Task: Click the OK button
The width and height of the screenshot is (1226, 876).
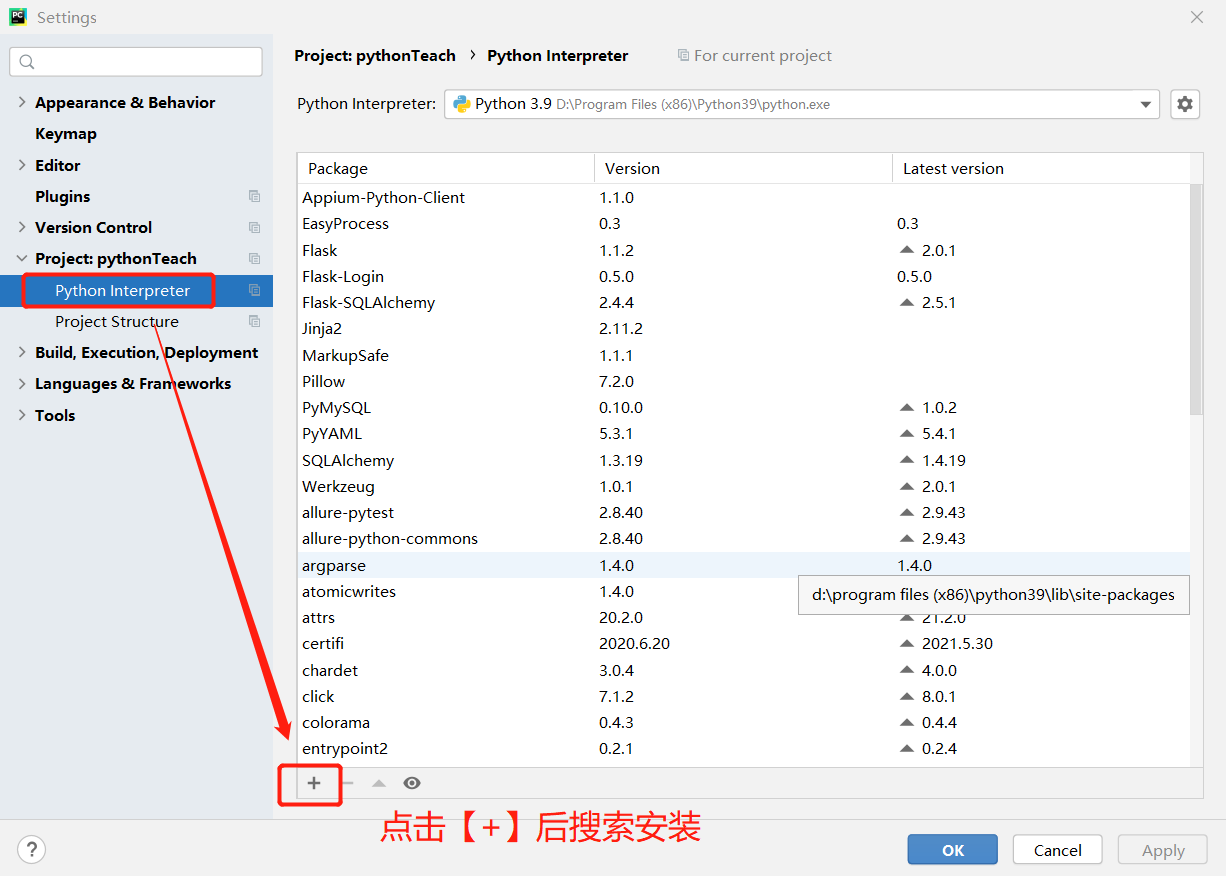Action: [953, 850]
